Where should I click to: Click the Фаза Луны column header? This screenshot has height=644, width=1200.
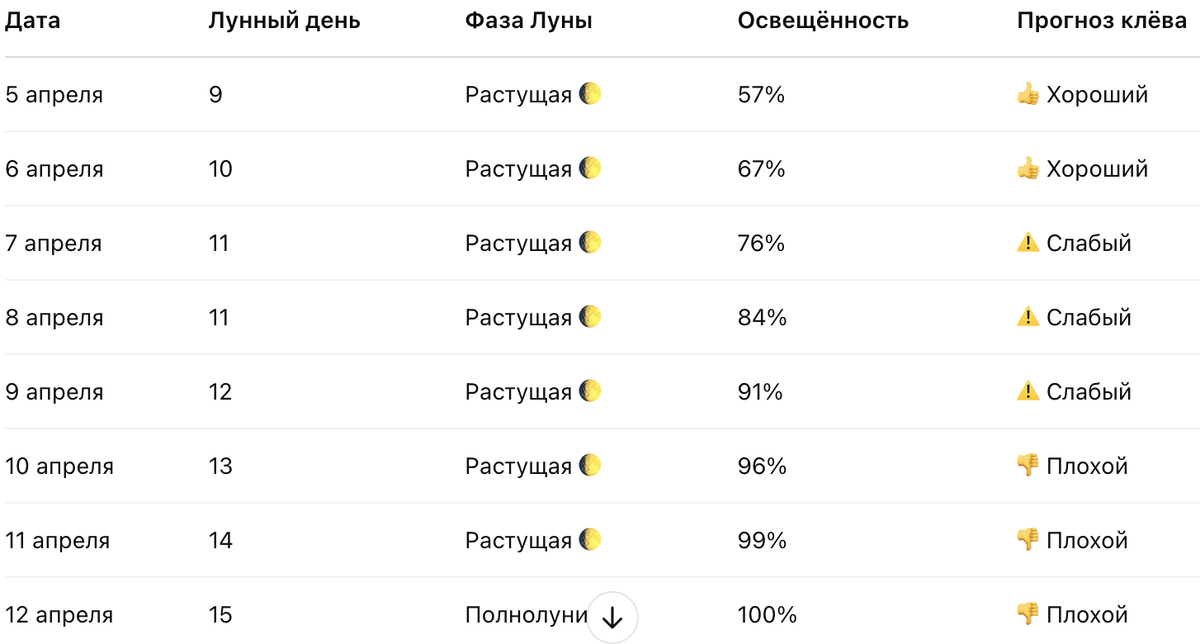tap(529, 21)
